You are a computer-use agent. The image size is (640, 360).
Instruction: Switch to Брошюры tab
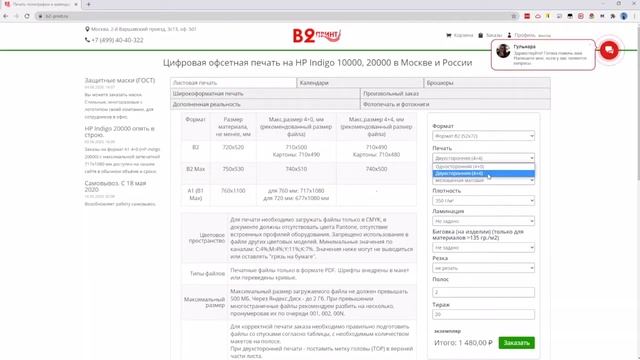tap(487, 82)
